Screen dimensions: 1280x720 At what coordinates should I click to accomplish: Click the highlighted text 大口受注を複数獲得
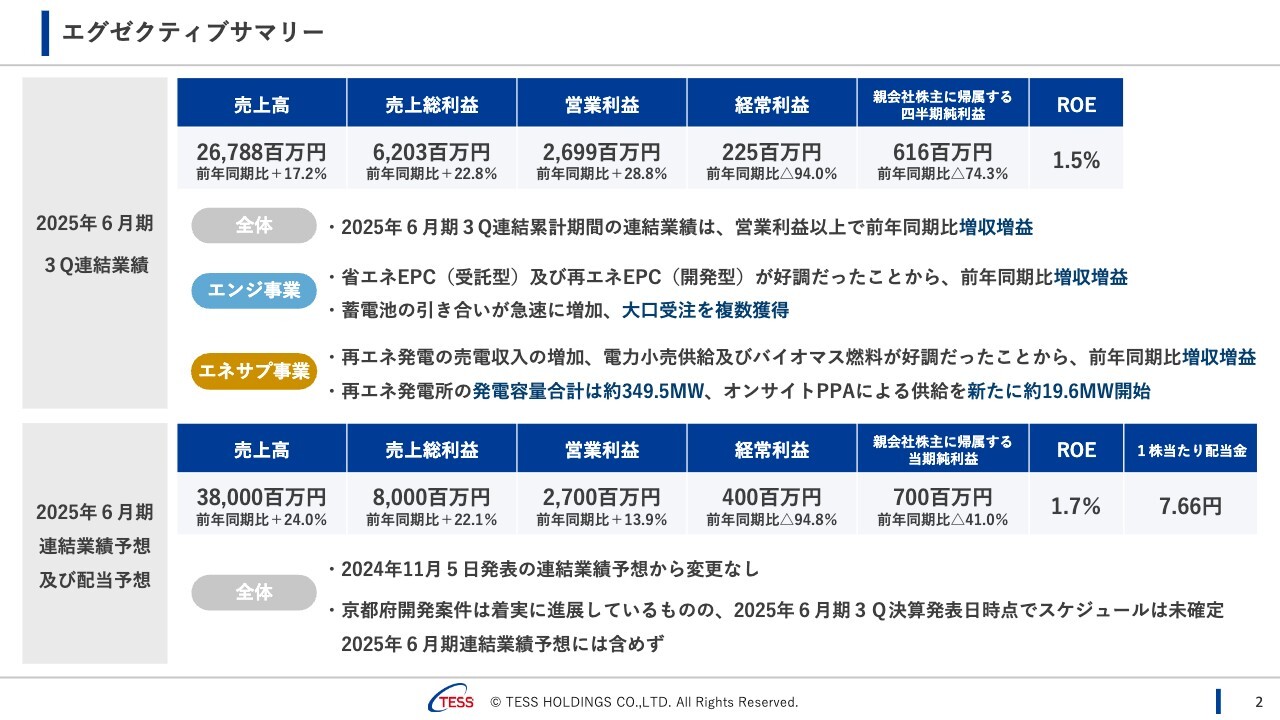[705, 310]
